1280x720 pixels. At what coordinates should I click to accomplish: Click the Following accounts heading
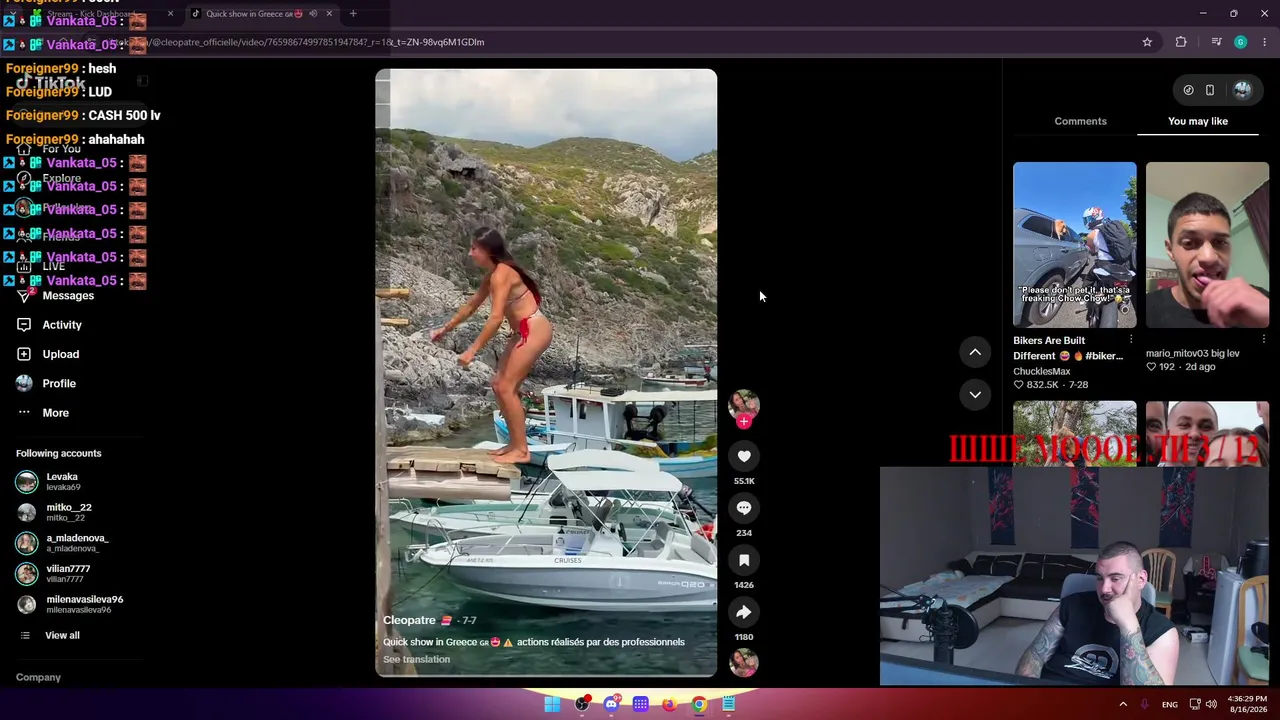[58, 453]
